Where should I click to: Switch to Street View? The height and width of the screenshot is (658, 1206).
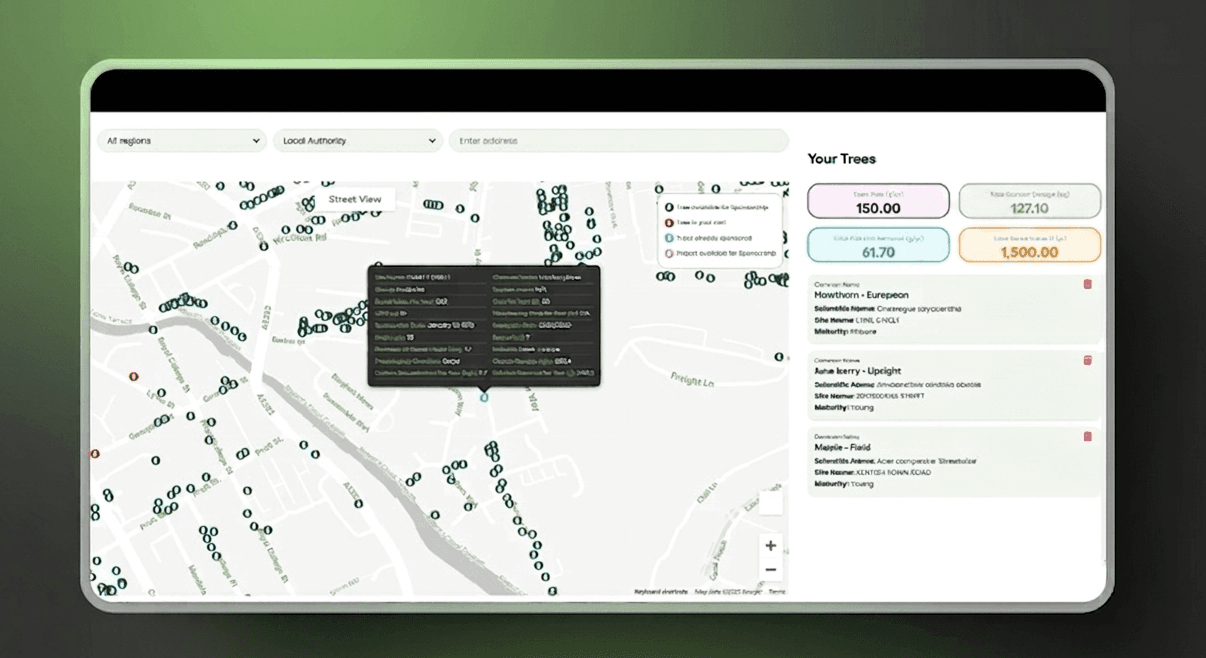point(356,198)
